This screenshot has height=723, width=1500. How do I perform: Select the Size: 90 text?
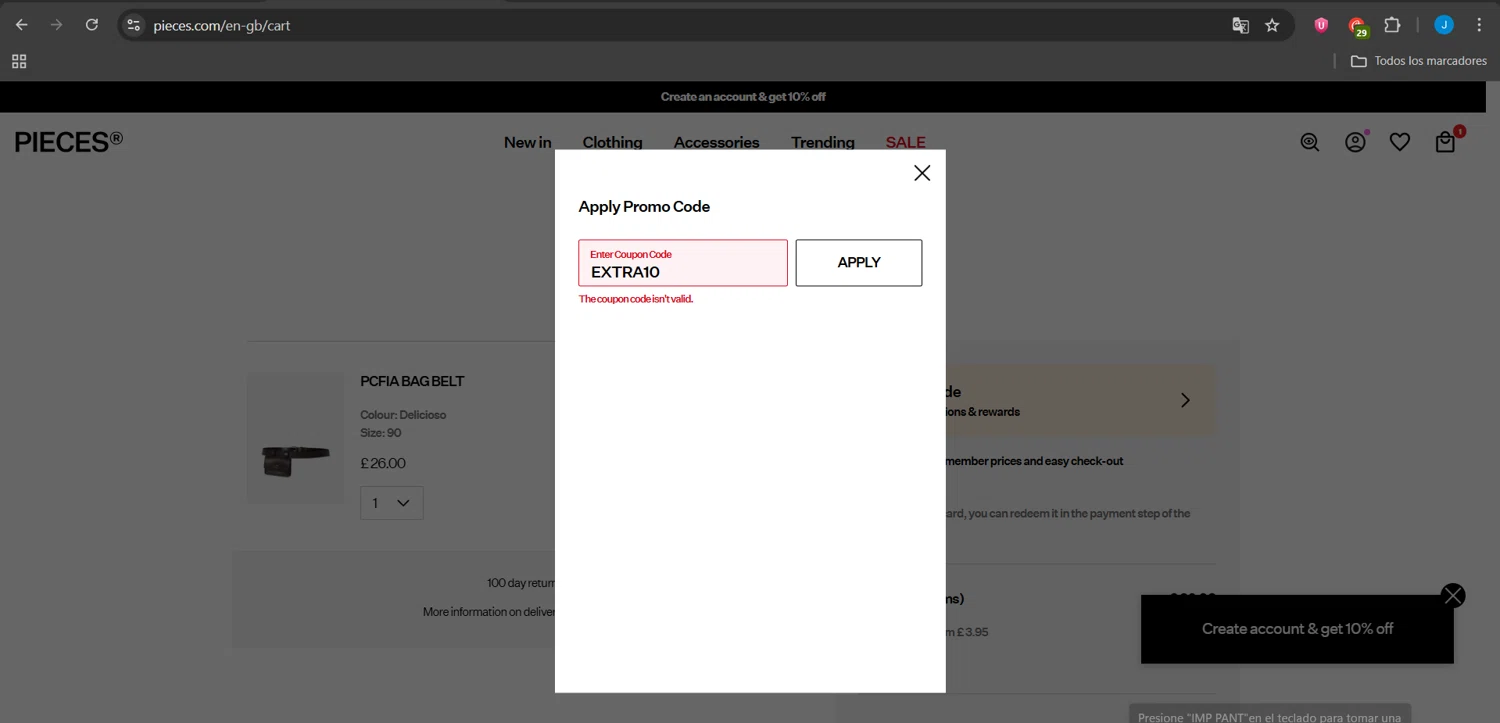point(381,433)
